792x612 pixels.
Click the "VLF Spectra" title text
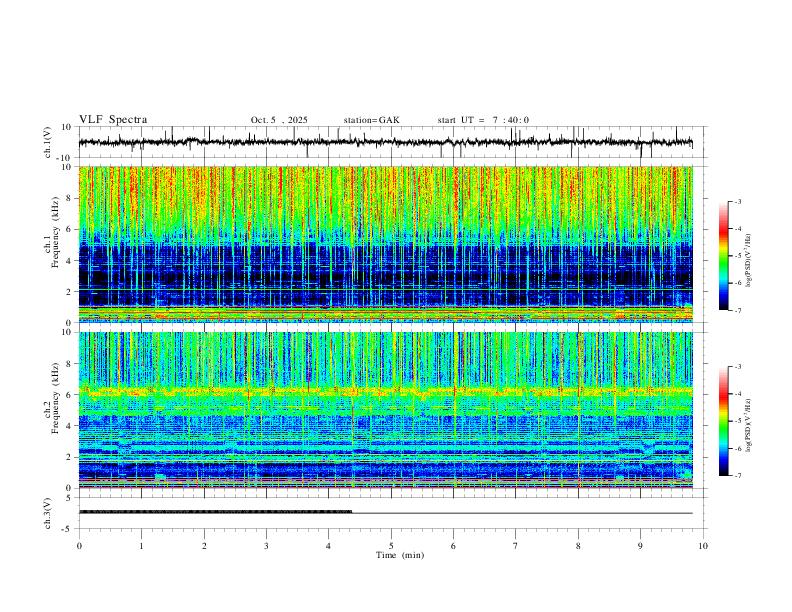113,120
